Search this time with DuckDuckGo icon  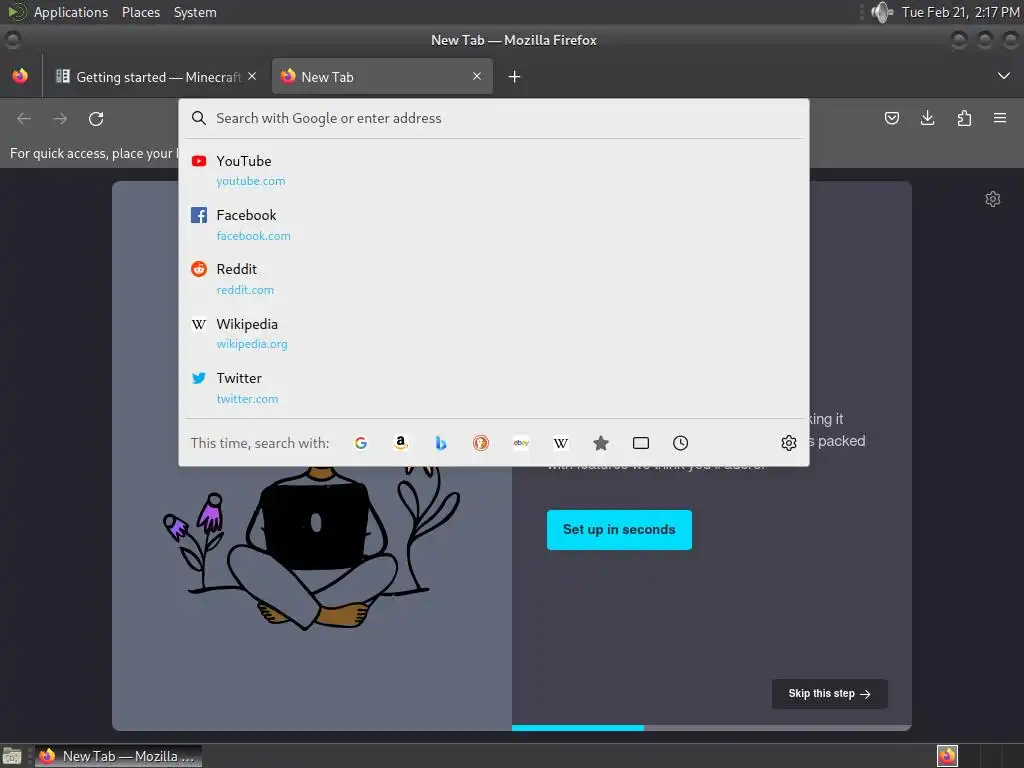pyautogui.click(x=481, y=443)
